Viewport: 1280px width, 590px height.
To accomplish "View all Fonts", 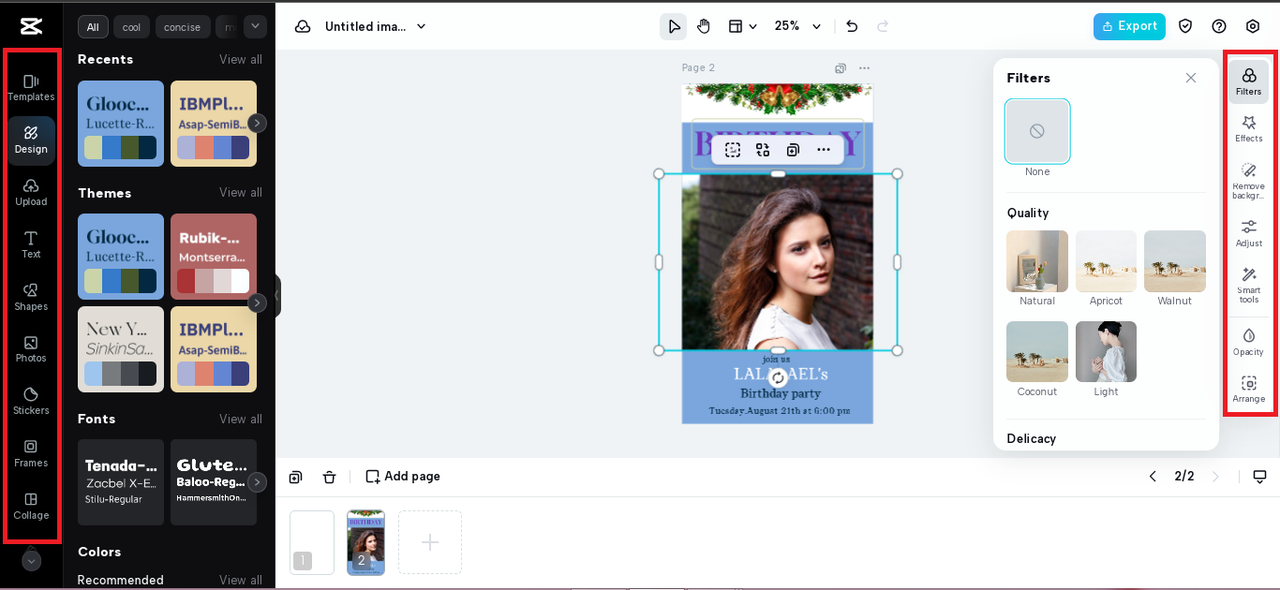I will point(241,419).
